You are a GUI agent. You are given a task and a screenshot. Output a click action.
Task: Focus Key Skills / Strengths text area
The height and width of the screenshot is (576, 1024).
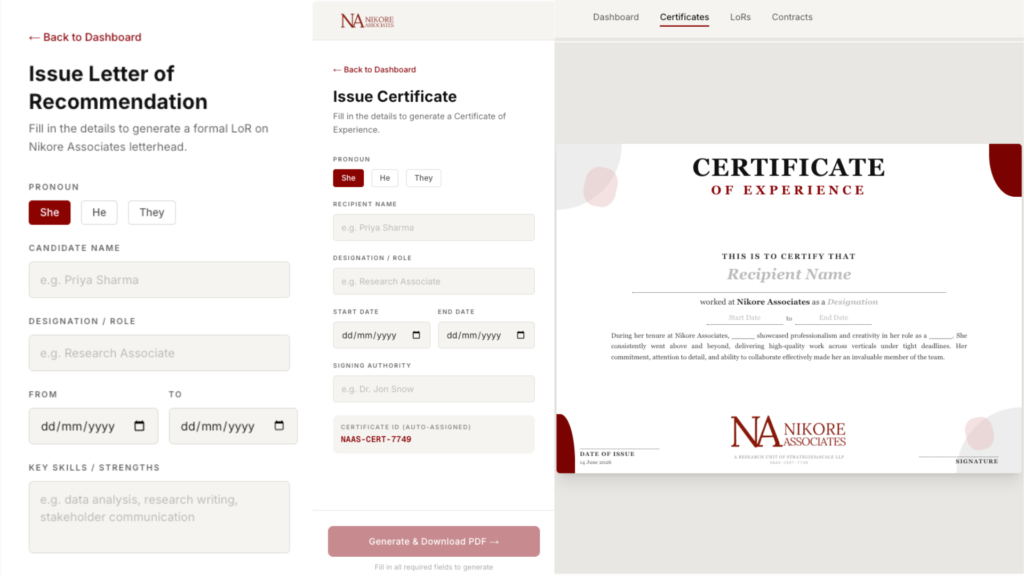[x=159, y=517]
